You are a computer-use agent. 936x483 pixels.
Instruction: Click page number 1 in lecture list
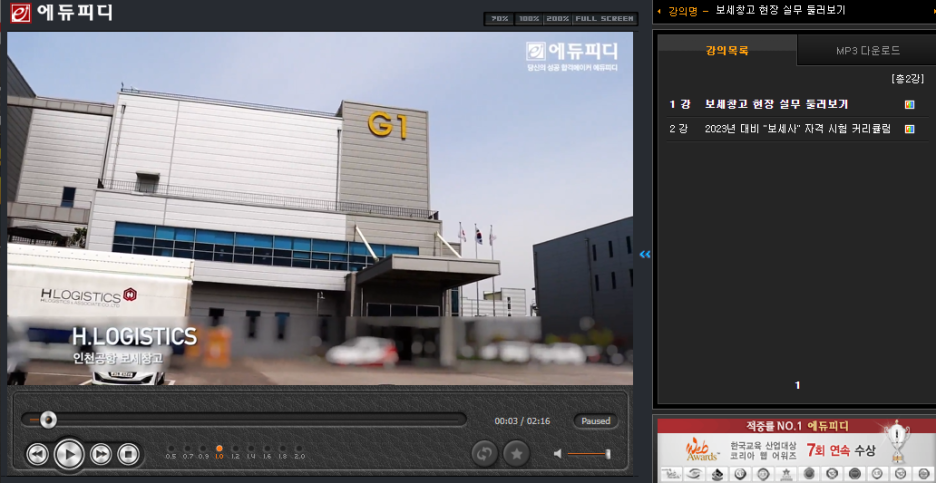(x=798, y=386)
